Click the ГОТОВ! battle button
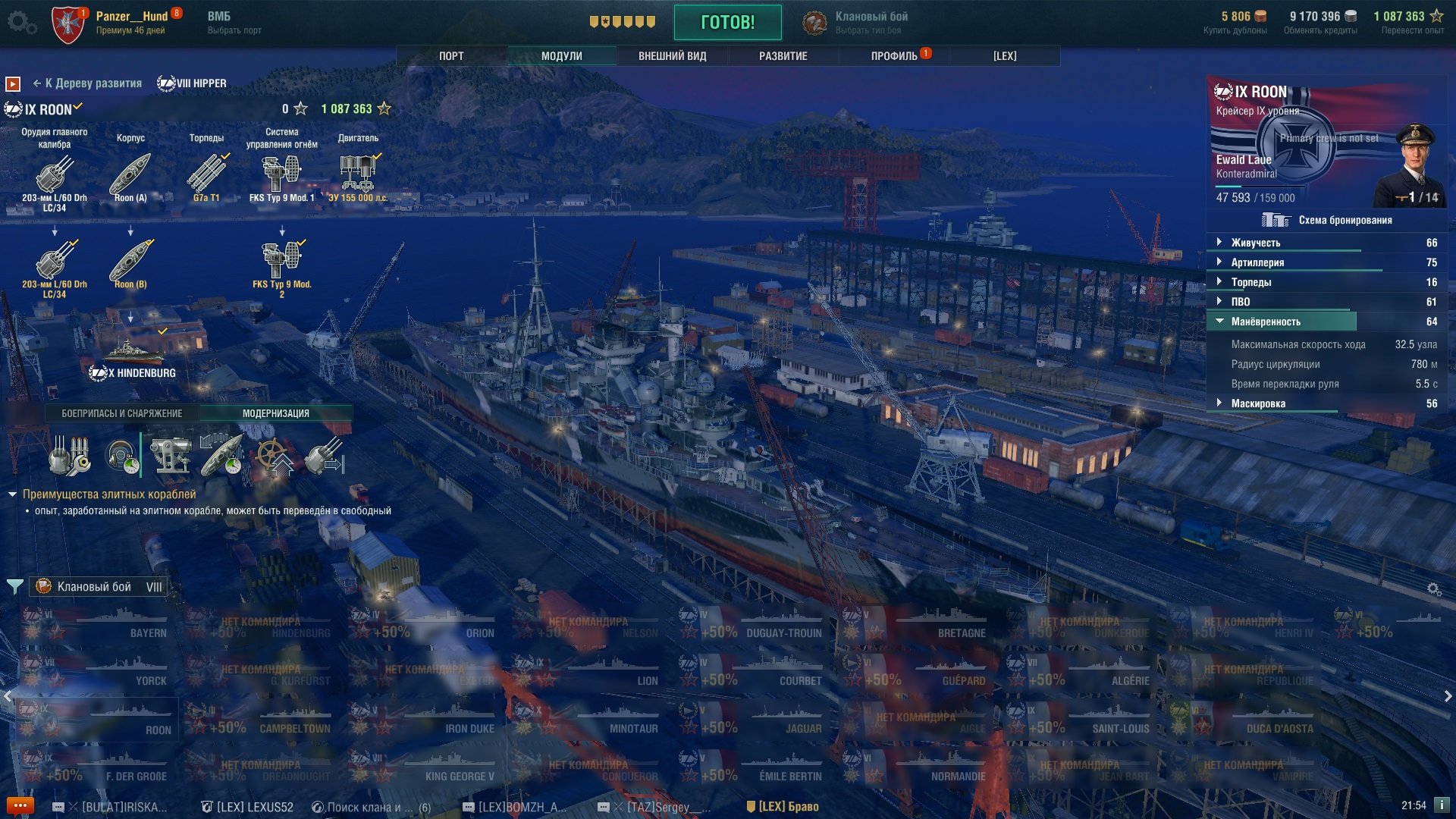Viewport: 1456px width, 819px height. click(x=727, y=22)
